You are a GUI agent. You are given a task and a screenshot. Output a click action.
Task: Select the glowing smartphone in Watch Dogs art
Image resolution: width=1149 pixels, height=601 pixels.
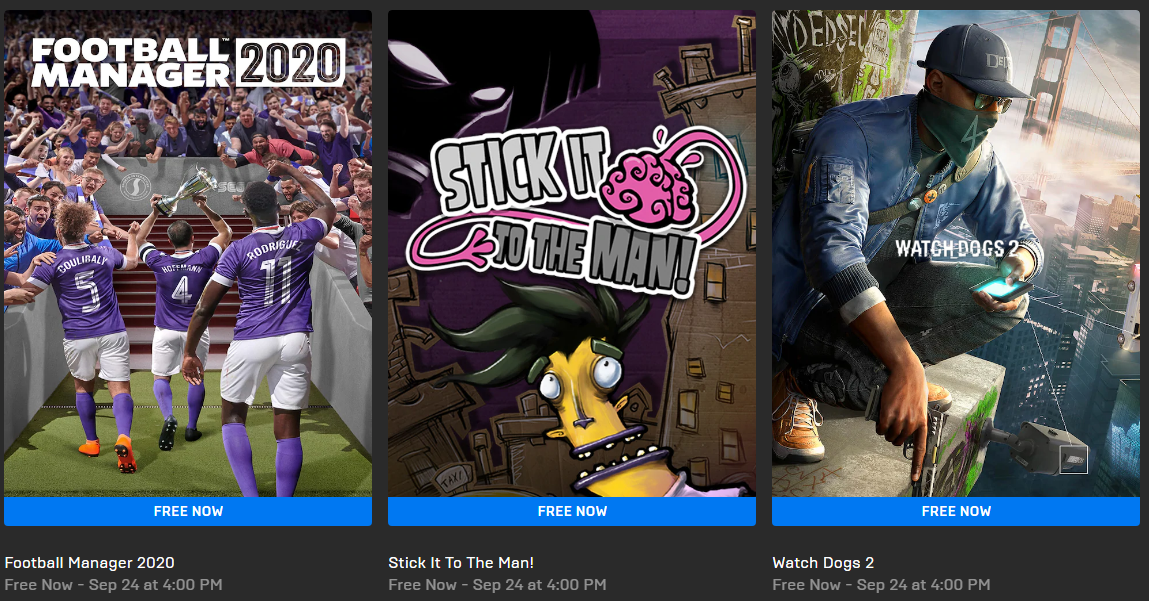(x=1002, y=288)
